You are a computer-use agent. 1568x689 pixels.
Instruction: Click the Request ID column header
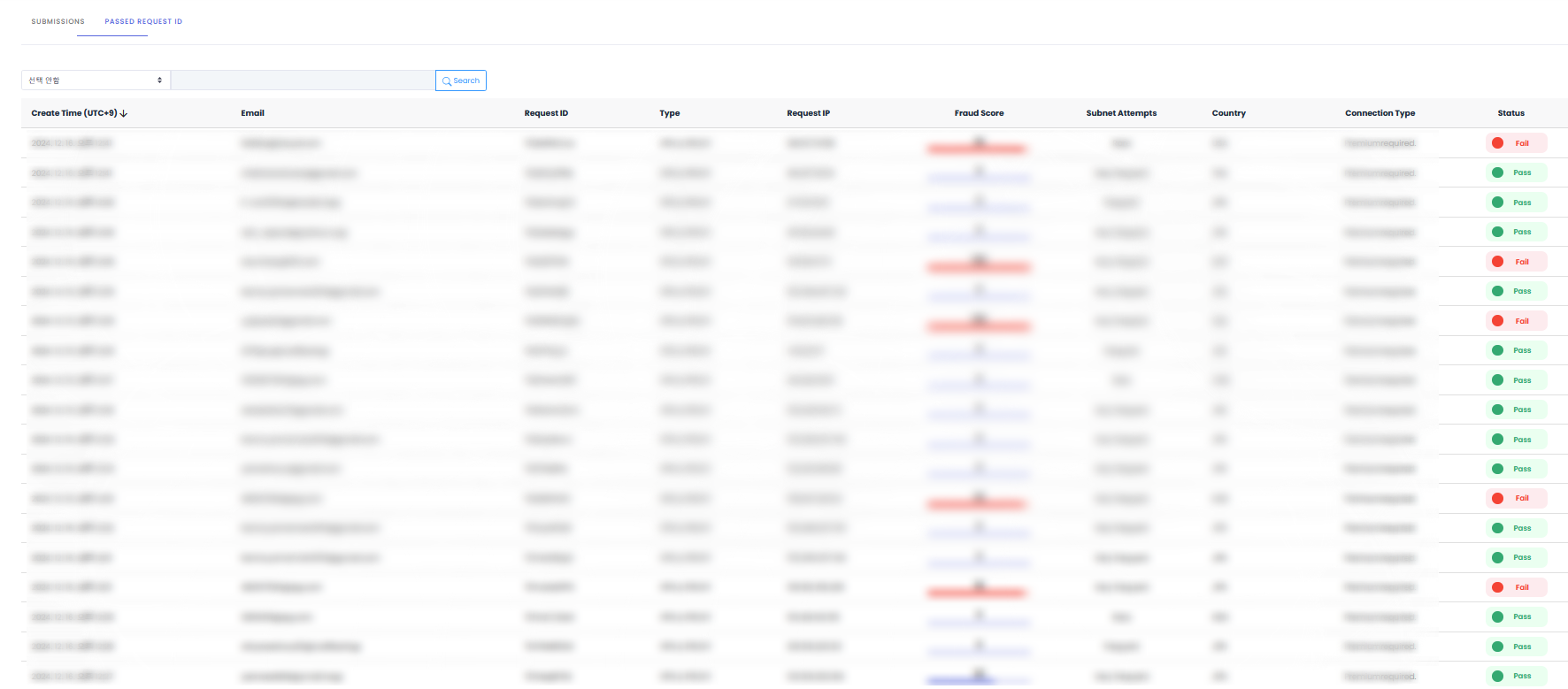[546, 113]
